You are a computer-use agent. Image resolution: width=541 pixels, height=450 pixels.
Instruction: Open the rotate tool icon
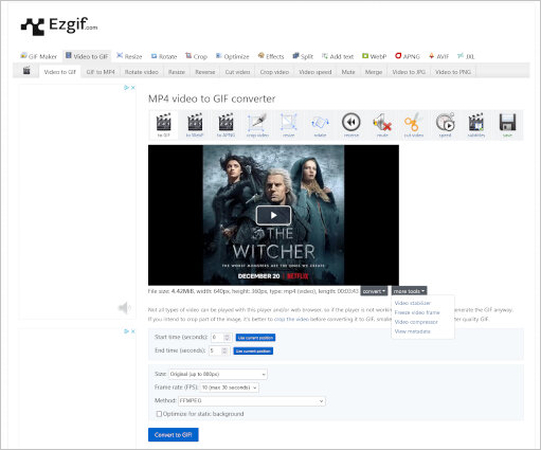(x=320, y=125)
